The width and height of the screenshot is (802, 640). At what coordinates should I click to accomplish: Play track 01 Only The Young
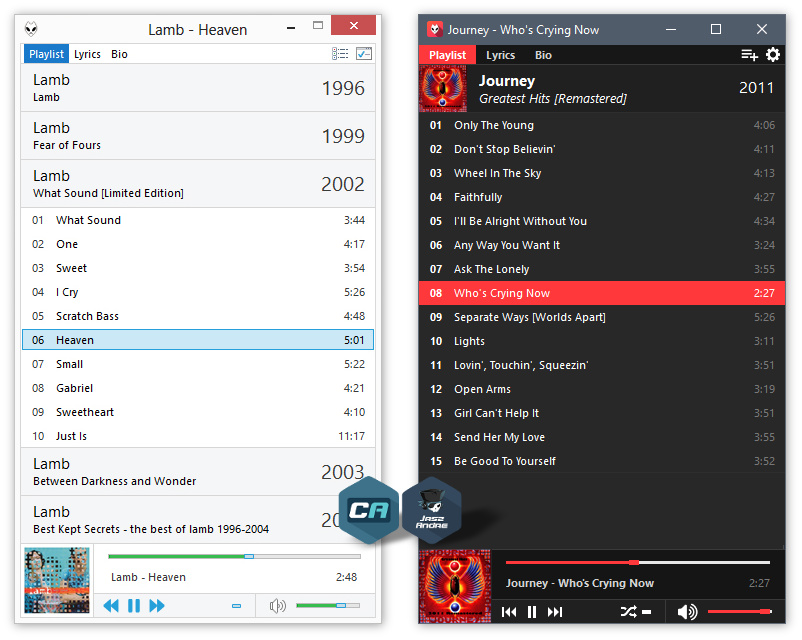pyautogui.click(x=602, y=125)
